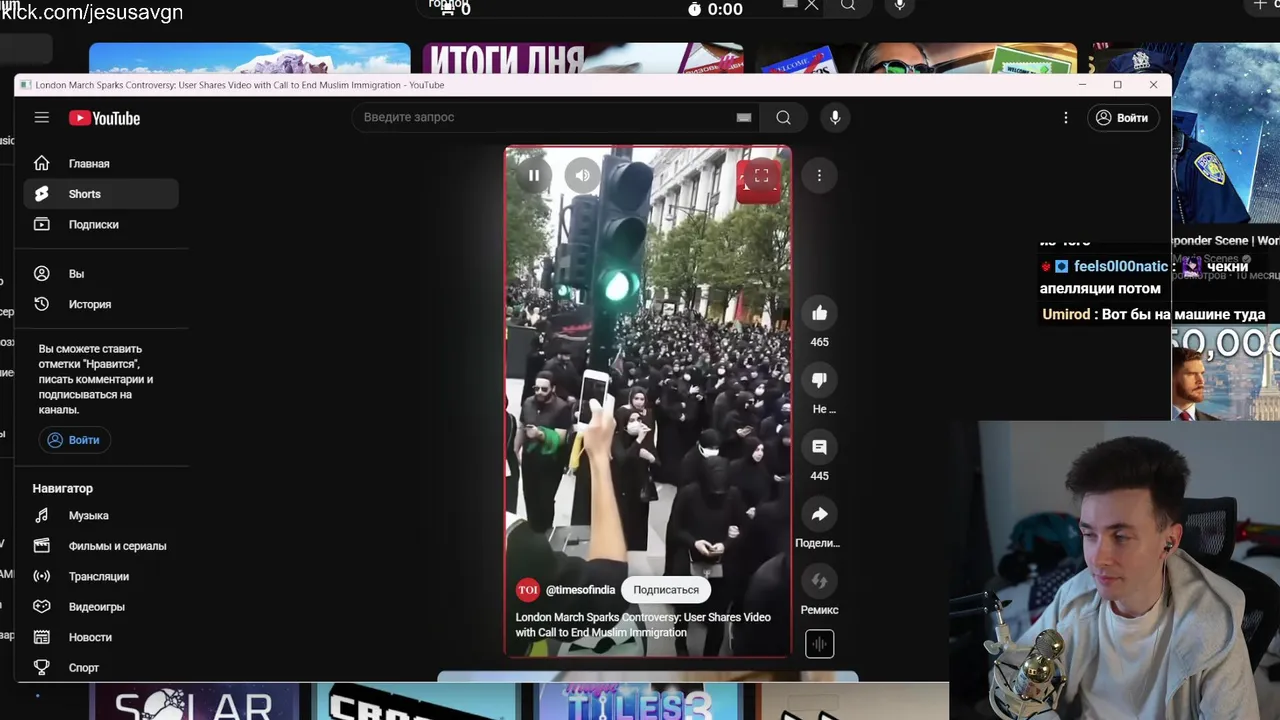Open Новости category
Image resolution: width=1280 pixels, height=720 pixels.
(x=101, y=637)
